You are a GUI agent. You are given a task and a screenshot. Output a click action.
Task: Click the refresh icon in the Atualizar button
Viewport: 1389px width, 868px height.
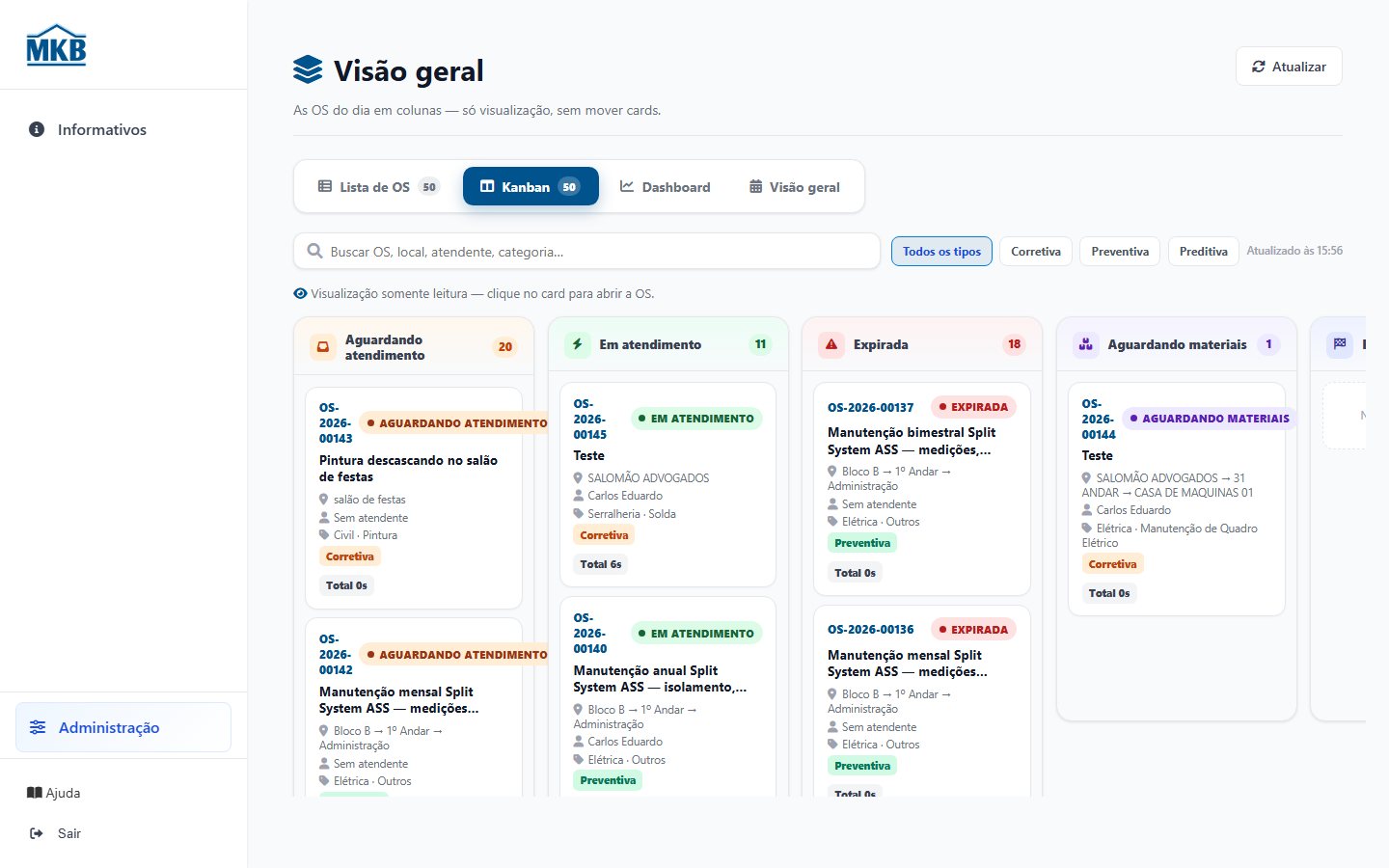pos(1258,67)
